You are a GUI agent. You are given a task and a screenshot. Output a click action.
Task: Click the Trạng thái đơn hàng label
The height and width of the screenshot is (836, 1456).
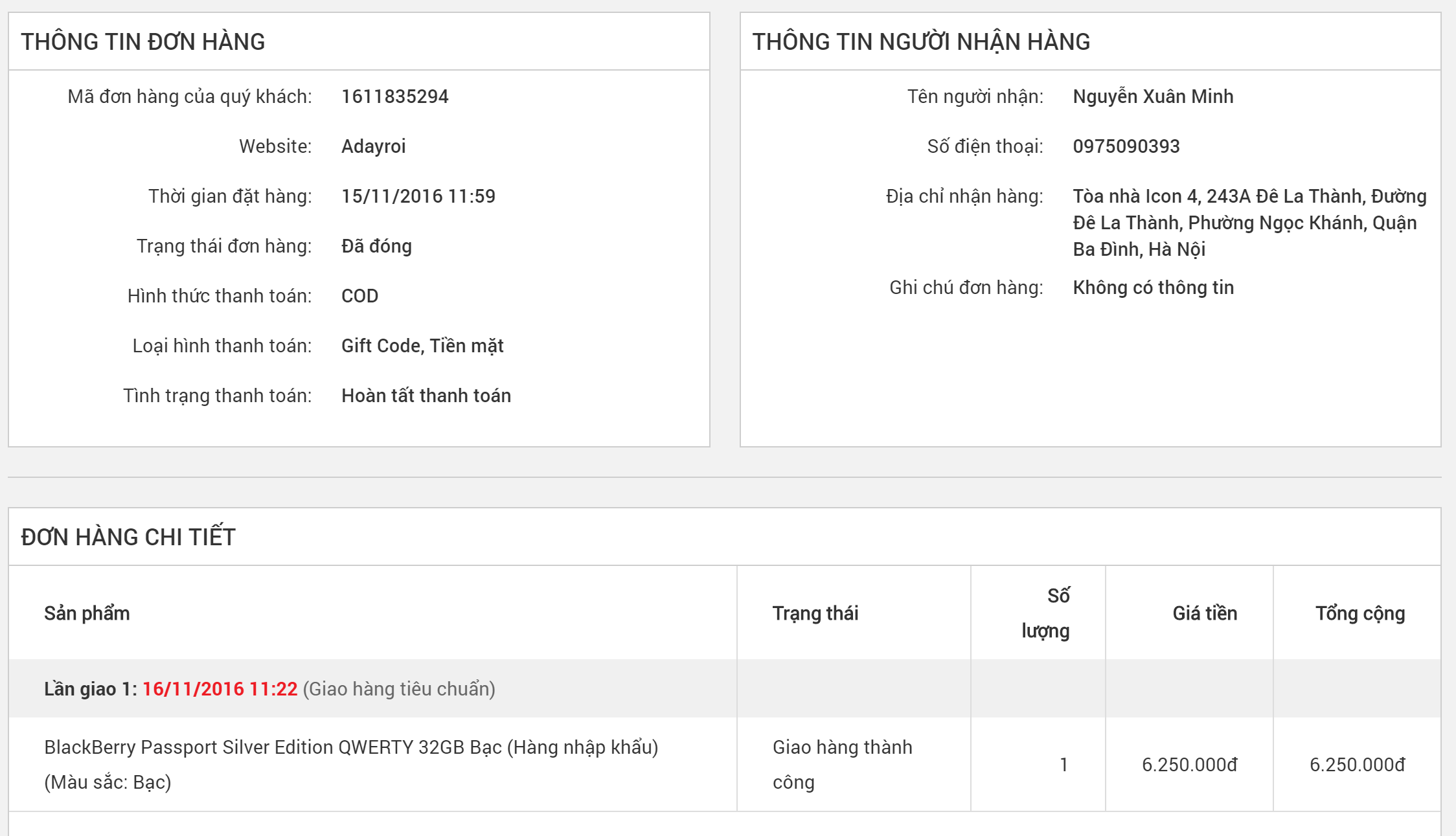(224, 246)
